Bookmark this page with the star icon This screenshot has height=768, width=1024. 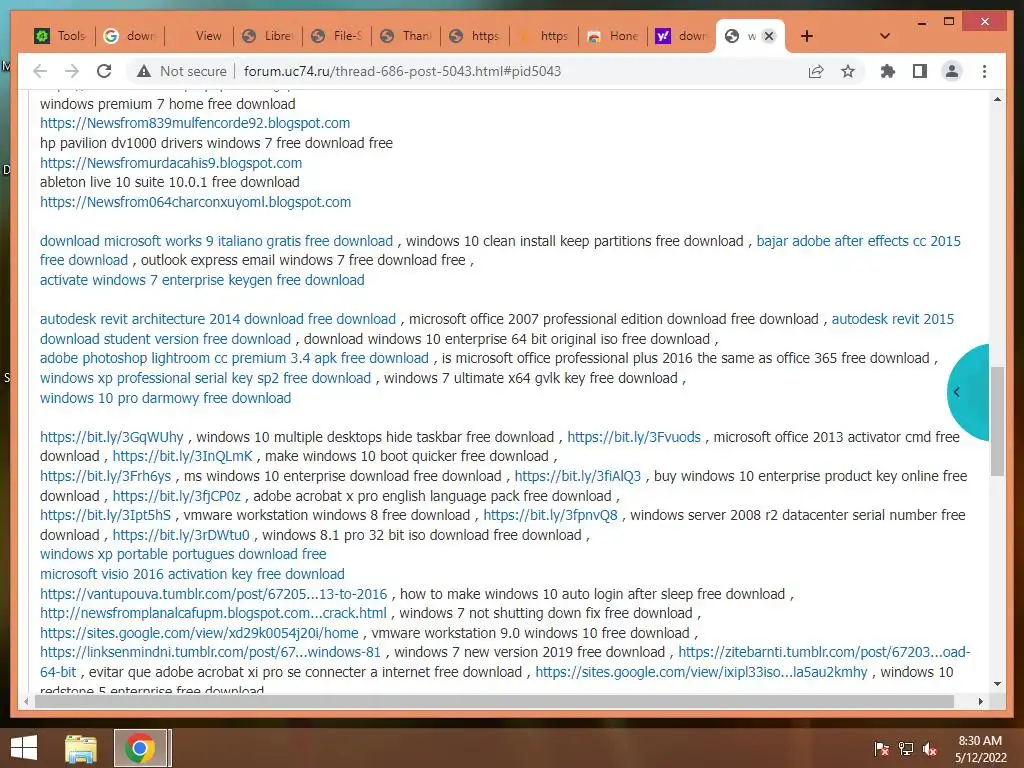click(x=848, y=71)
